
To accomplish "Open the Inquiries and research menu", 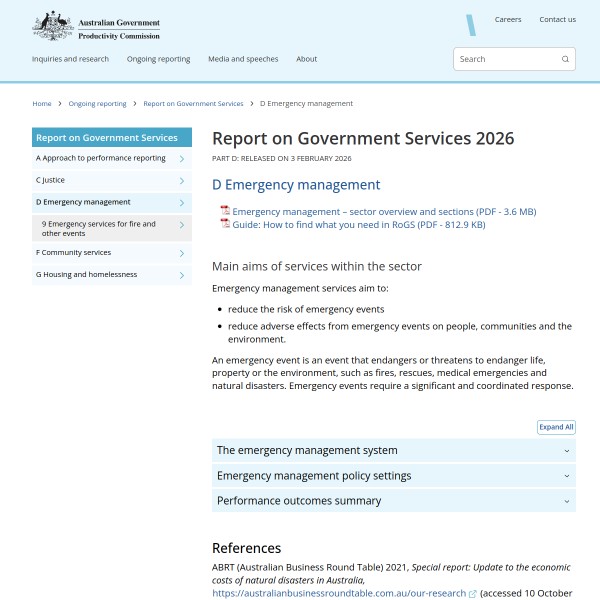I will pos(70,59).
